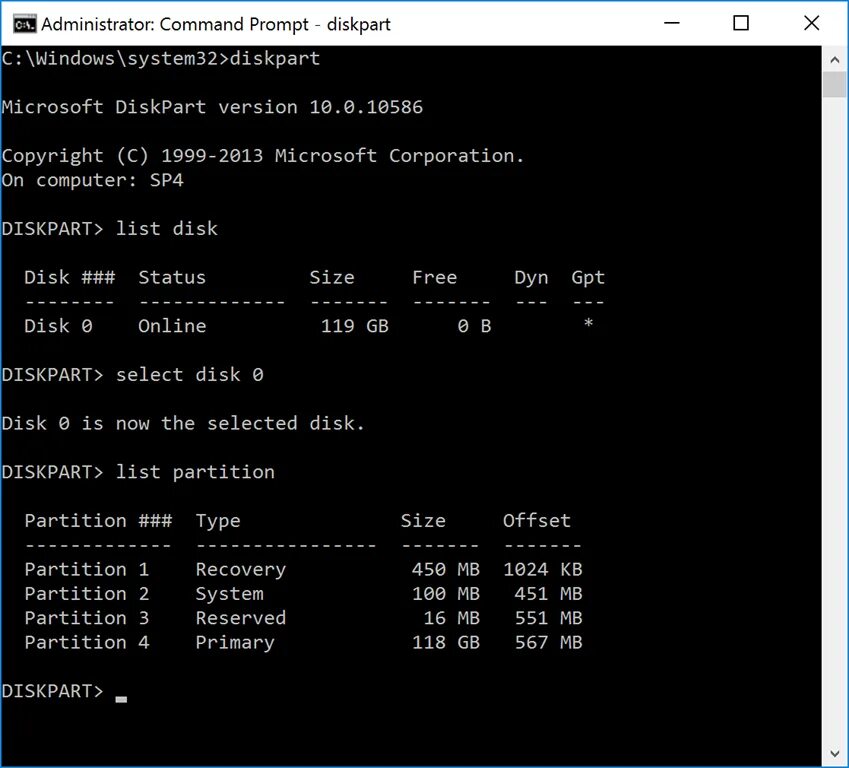Click the 'Online' status value
Image resolution: width=849 pixels, height=768 pixels.
(x=172, y=326)
